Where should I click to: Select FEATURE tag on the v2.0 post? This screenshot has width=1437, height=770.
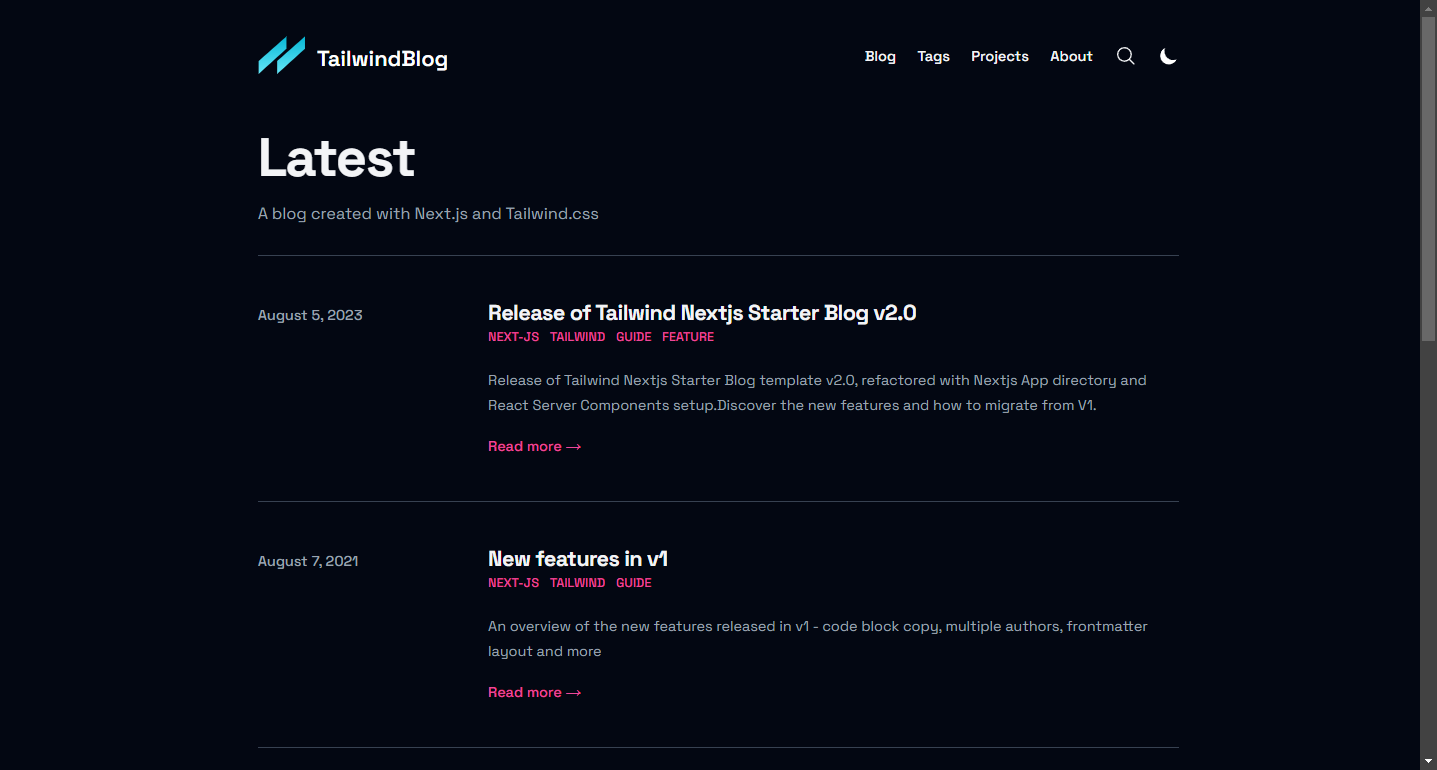pyautogui.click(x=688, y=337)
